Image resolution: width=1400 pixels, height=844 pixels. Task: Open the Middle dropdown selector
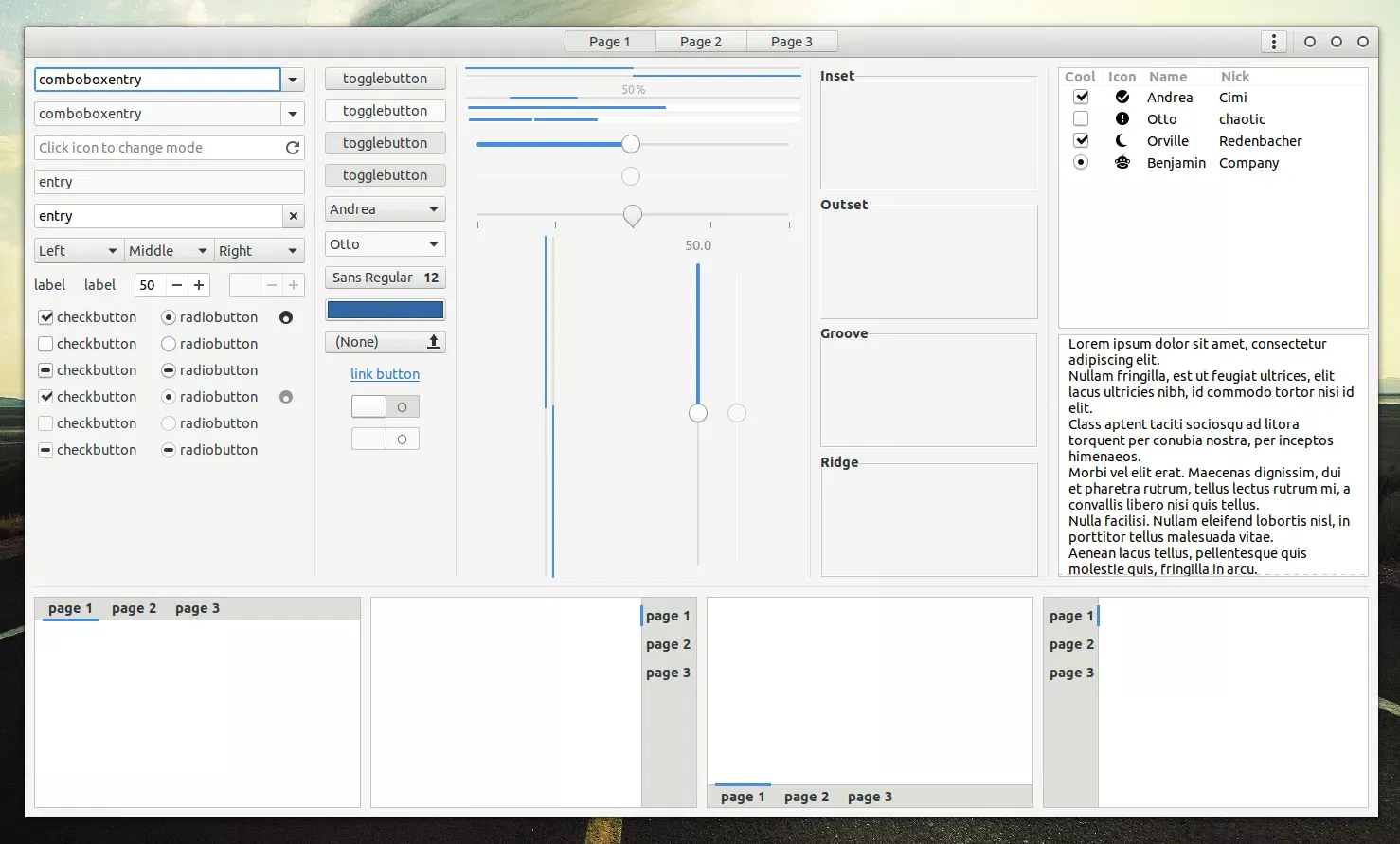169,251
